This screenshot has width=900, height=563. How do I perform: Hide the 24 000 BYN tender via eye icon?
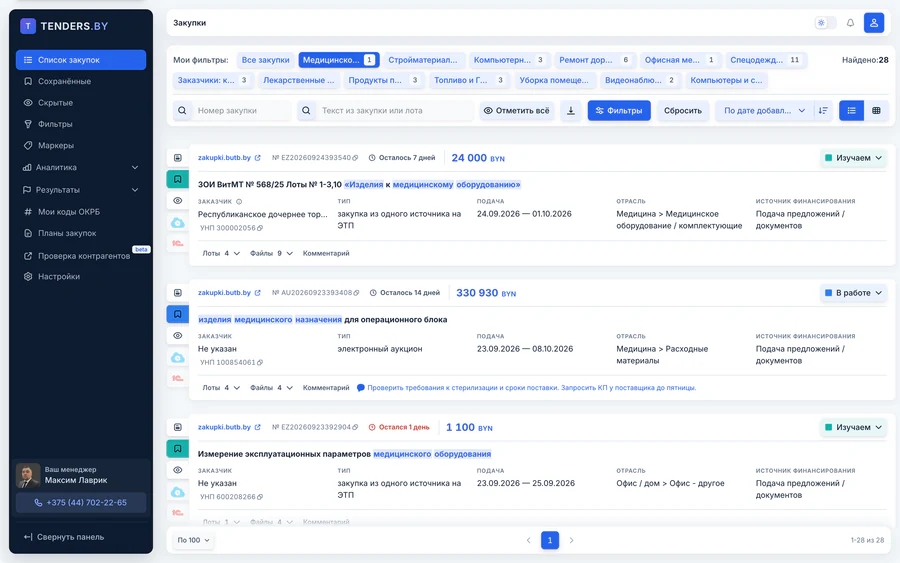pyautogui.click(x=177, y=201)
